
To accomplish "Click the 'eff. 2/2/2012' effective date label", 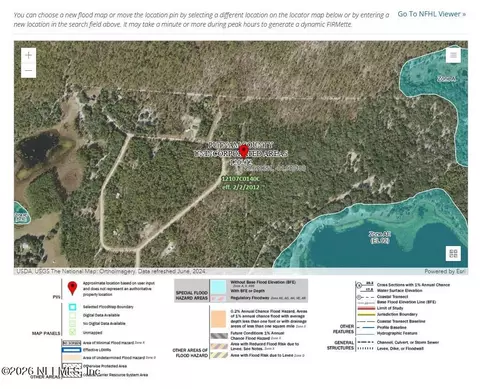I will tap(241, 187).
